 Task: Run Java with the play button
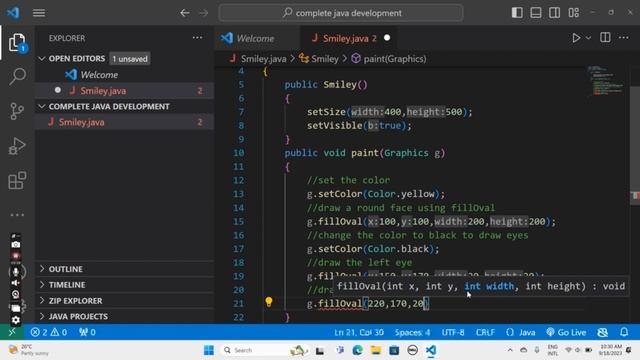tap(576, 38)
